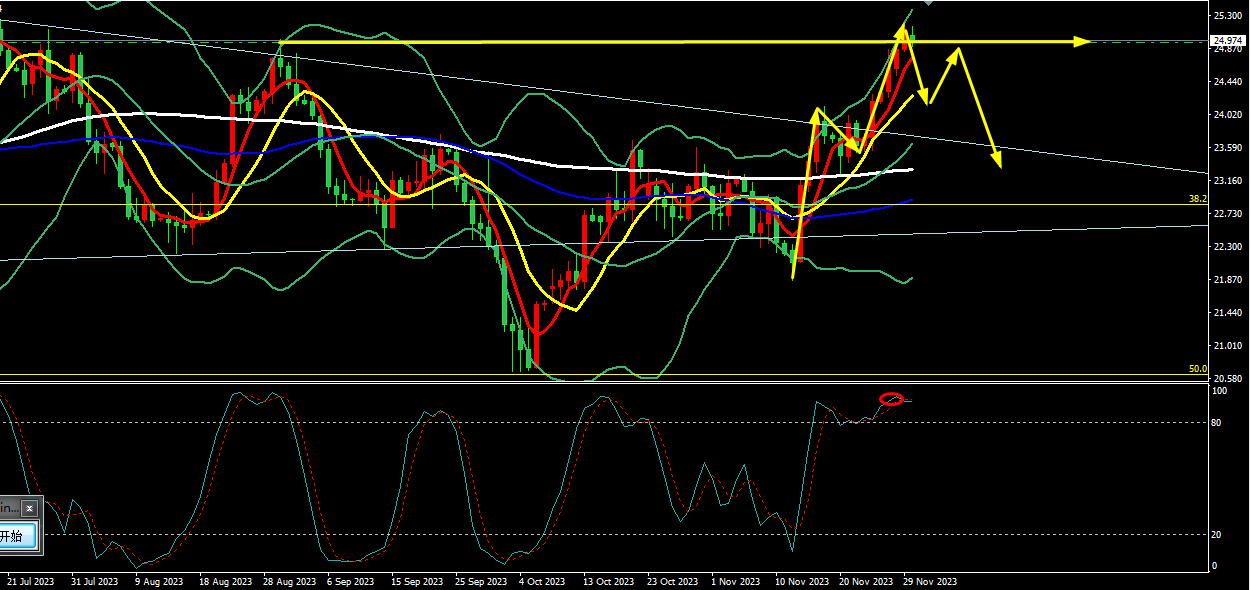This screenshot has width=1251, height=590.
Task: Click the stochastic 80 level label
Action: [1216, 423]
